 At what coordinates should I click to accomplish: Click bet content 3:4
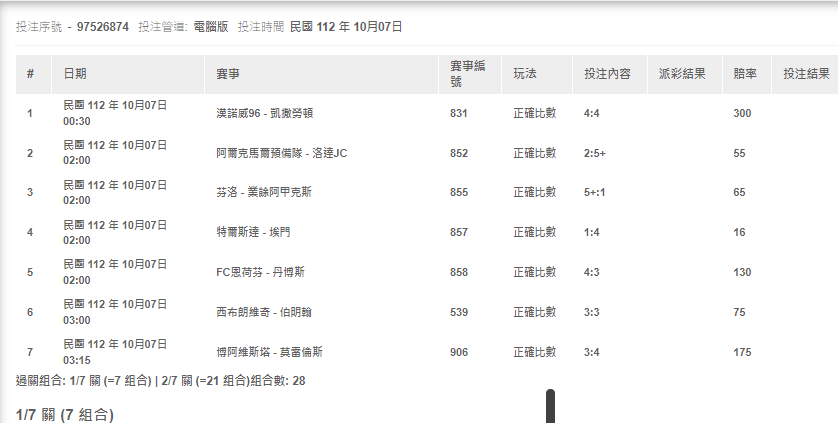click(x=592, y=352)
